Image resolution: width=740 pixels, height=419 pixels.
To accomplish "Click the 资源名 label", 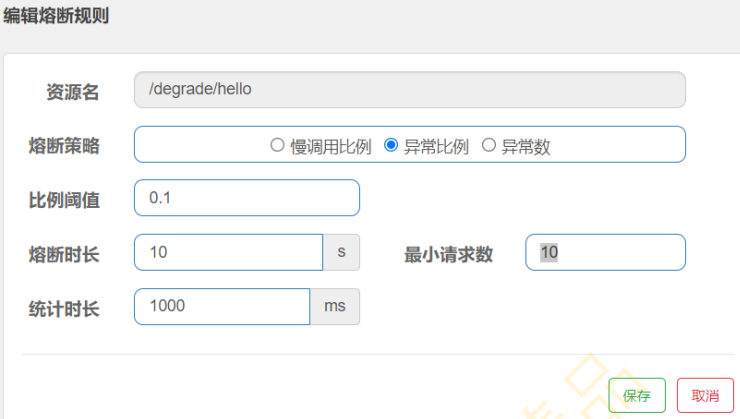I will coord(72,92).
